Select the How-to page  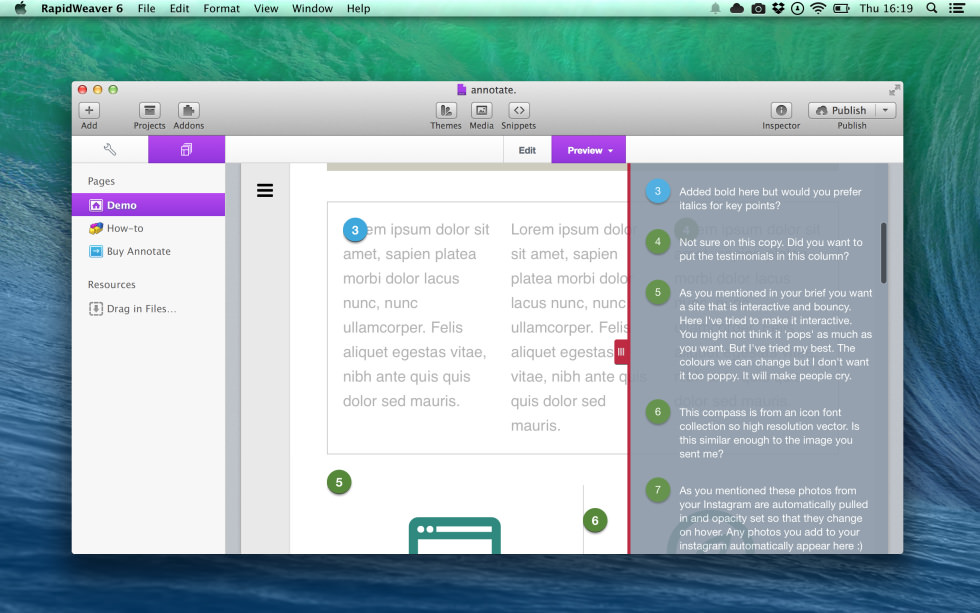pyautogui.click(x=148, y=228)
